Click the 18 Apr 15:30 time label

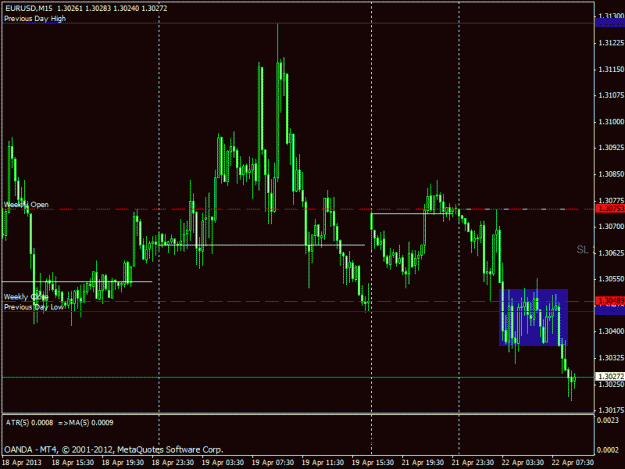point(73,463)
